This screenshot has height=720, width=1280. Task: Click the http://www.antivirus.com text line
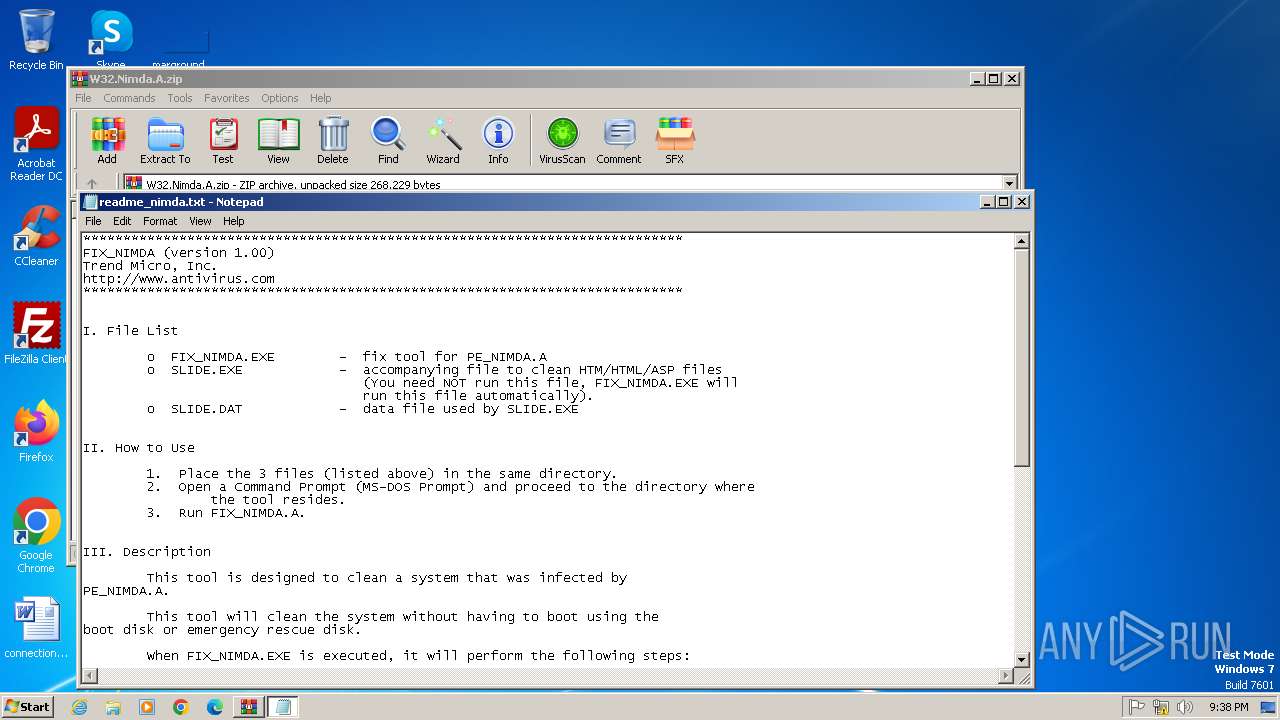[179, 279]
